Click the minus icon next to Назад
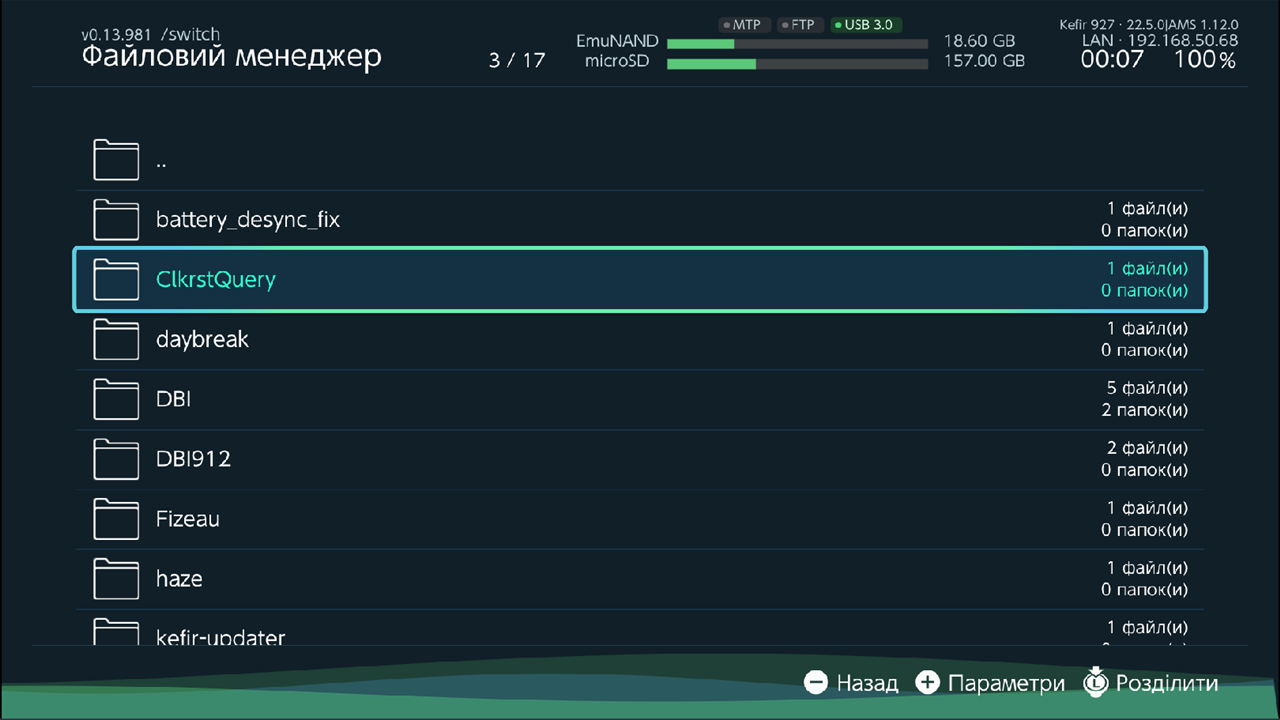Viewport: 1280px width, 720px height. (x=816, y=683)
